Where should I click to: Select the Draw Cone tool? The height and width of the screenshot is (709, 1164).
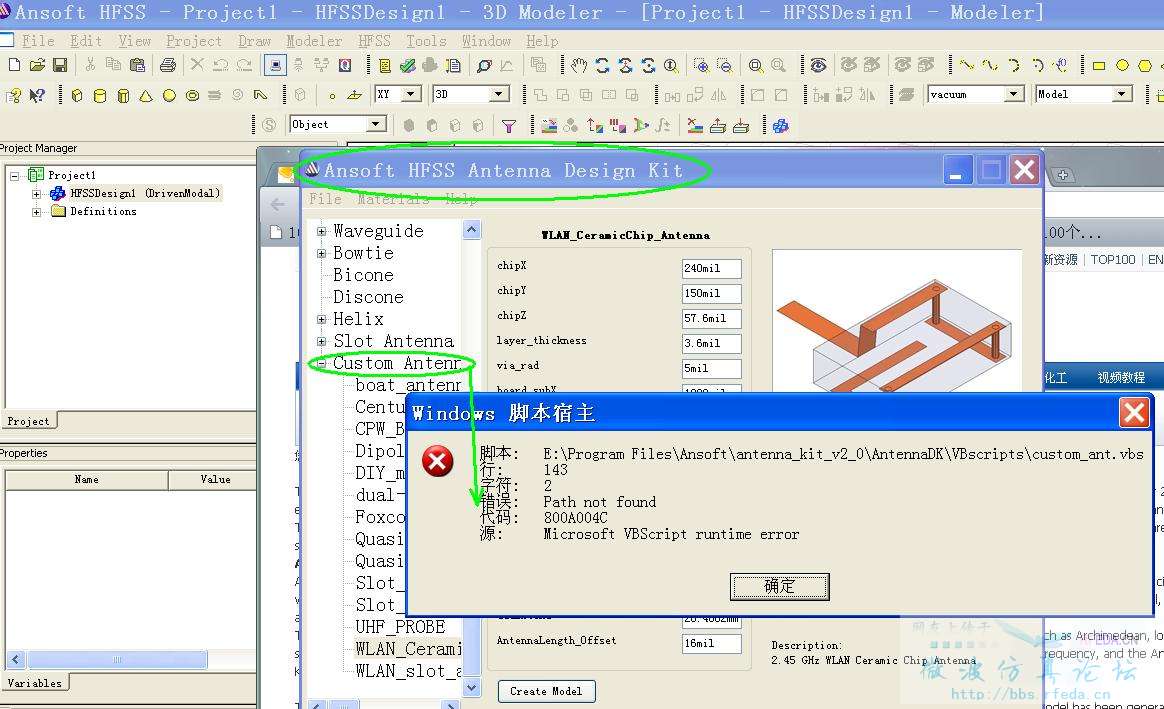click(x=146, y=95)
